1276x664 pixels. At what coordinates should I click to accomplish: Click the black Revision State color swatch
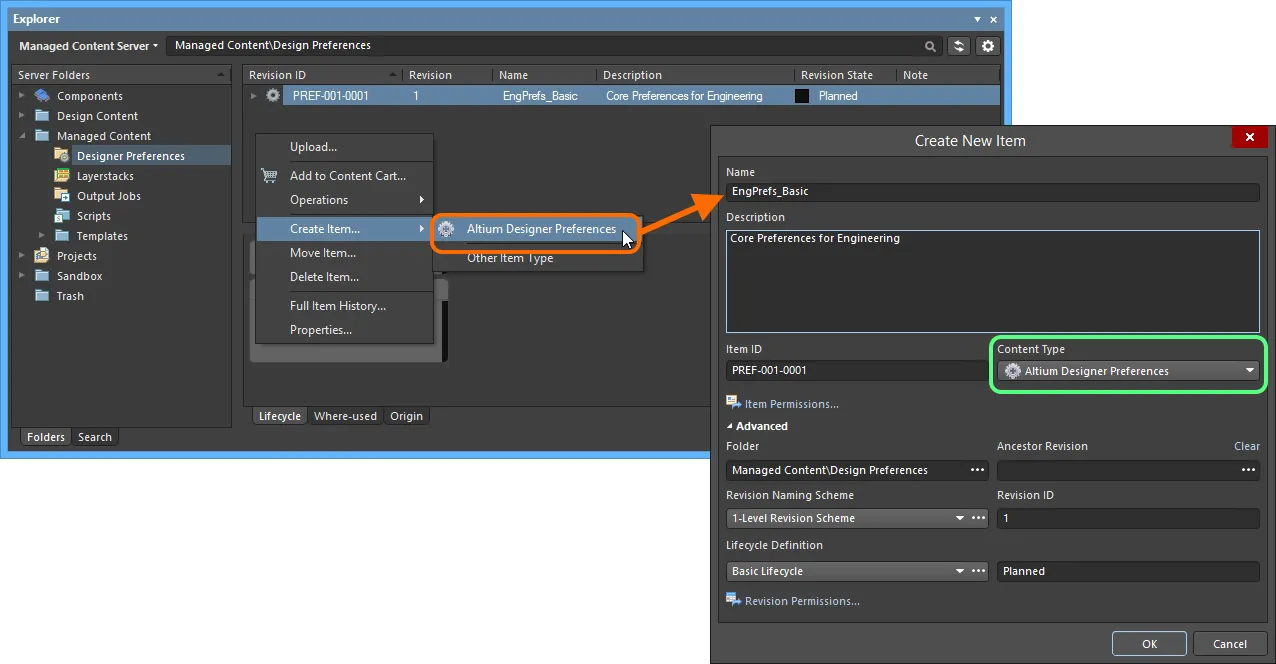802,96
